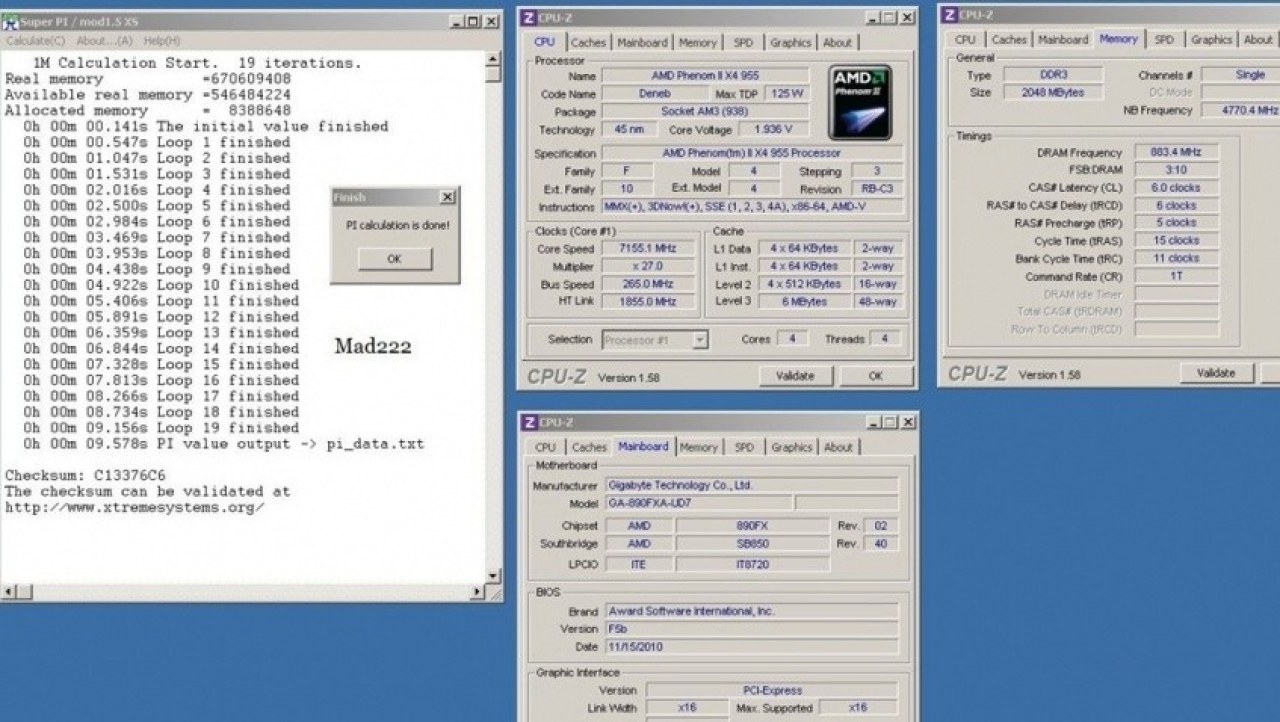Click the Command Rate value 1T
Viewport: 1280px width, 722px height.
[x=1176, y=277]
